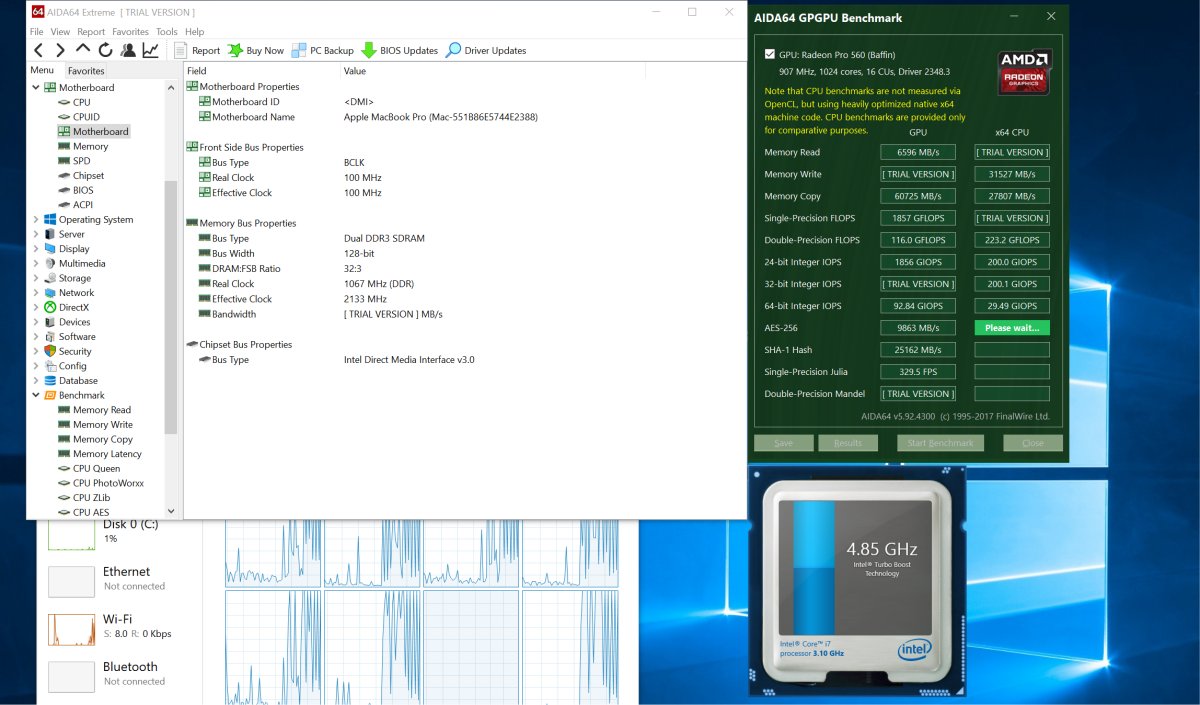
Task: Click the Field column header
Action: pos(262,71)
